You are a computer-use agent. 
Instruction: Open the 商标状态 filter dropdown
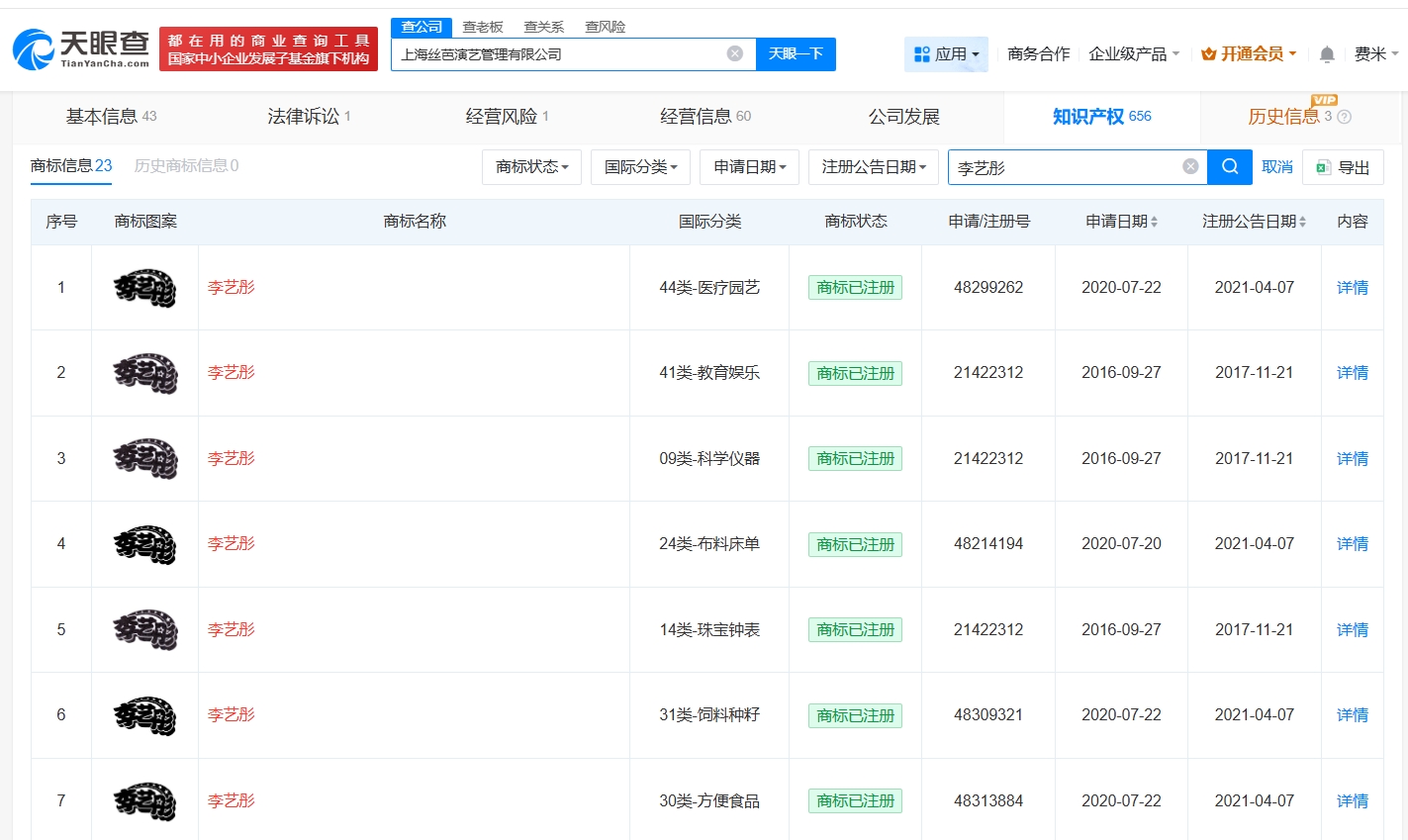click(531, 167)
